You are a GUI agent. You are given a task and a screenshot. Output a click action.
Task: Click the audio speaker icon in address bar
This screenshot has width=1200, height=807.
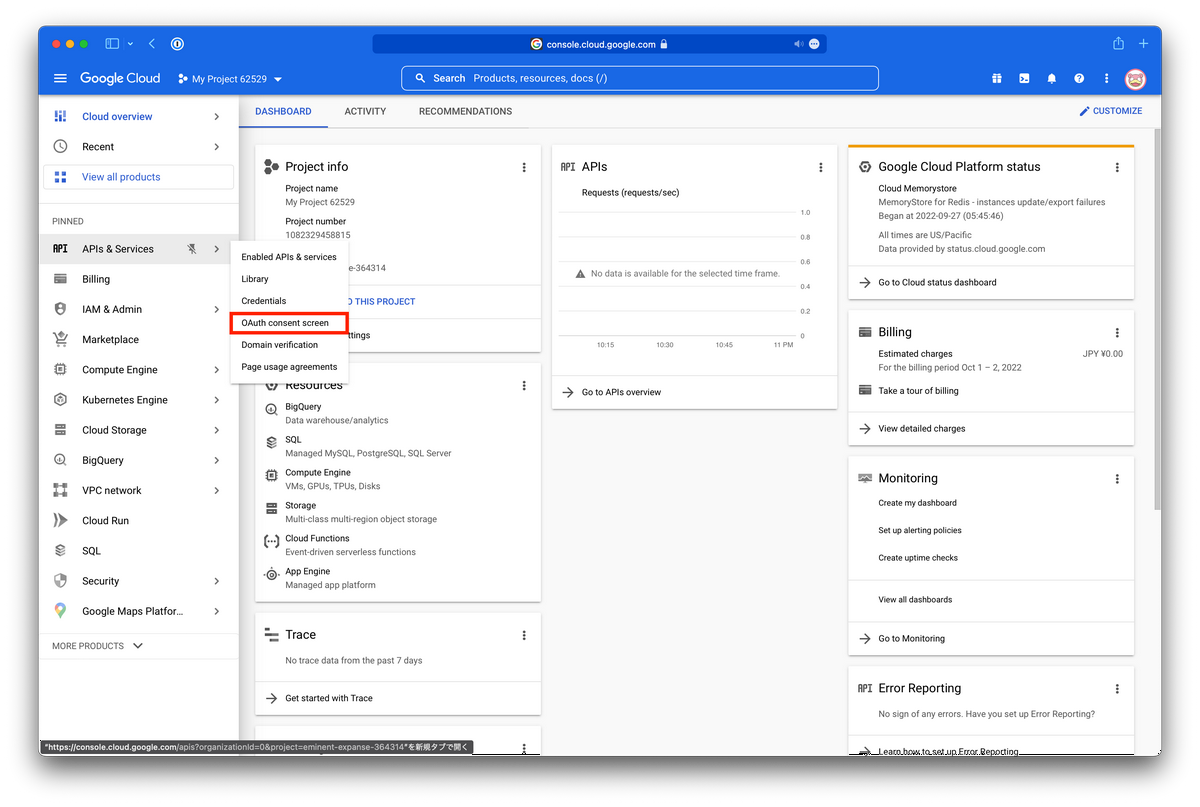(x=798, y=44)
